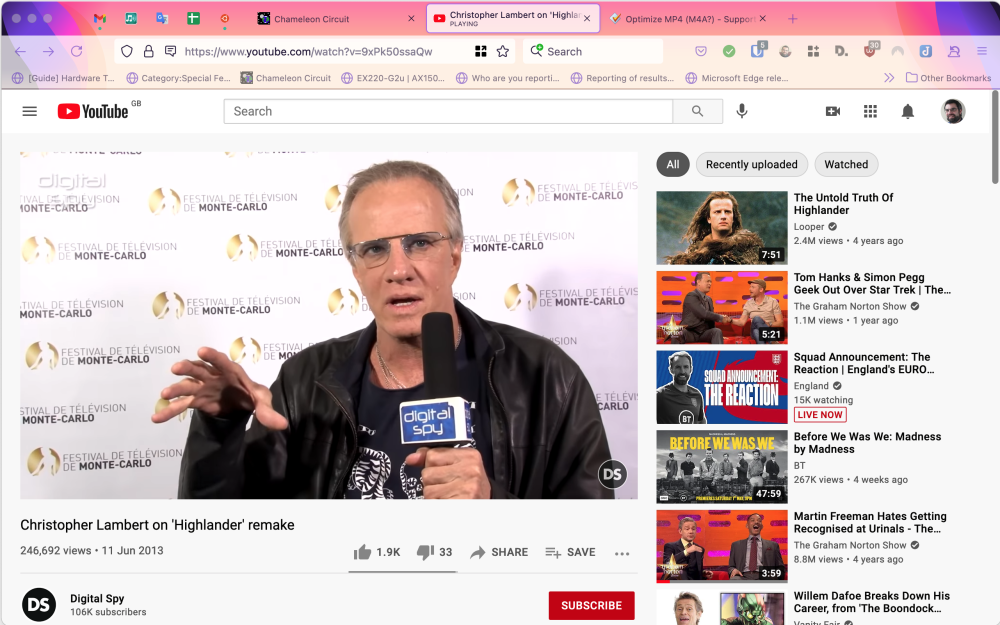Click the create video camera icon
Viewport: 1000px width, 625px height.
click(832, 111)
